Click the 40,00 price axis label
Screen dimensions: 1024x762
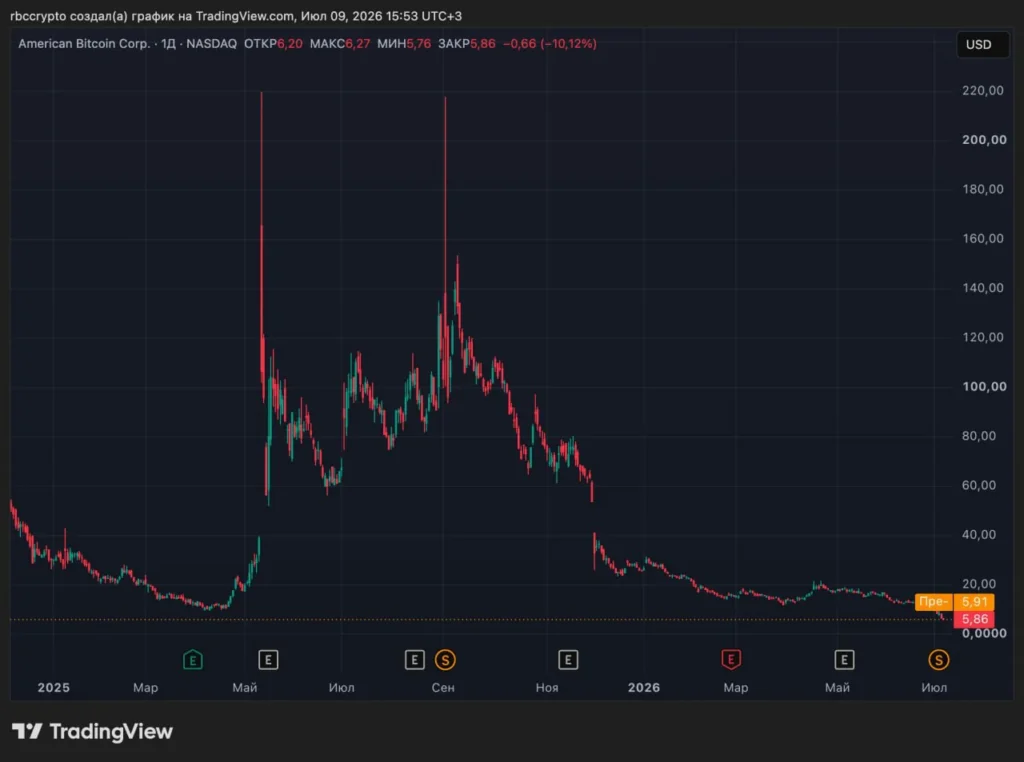[979, 534]
